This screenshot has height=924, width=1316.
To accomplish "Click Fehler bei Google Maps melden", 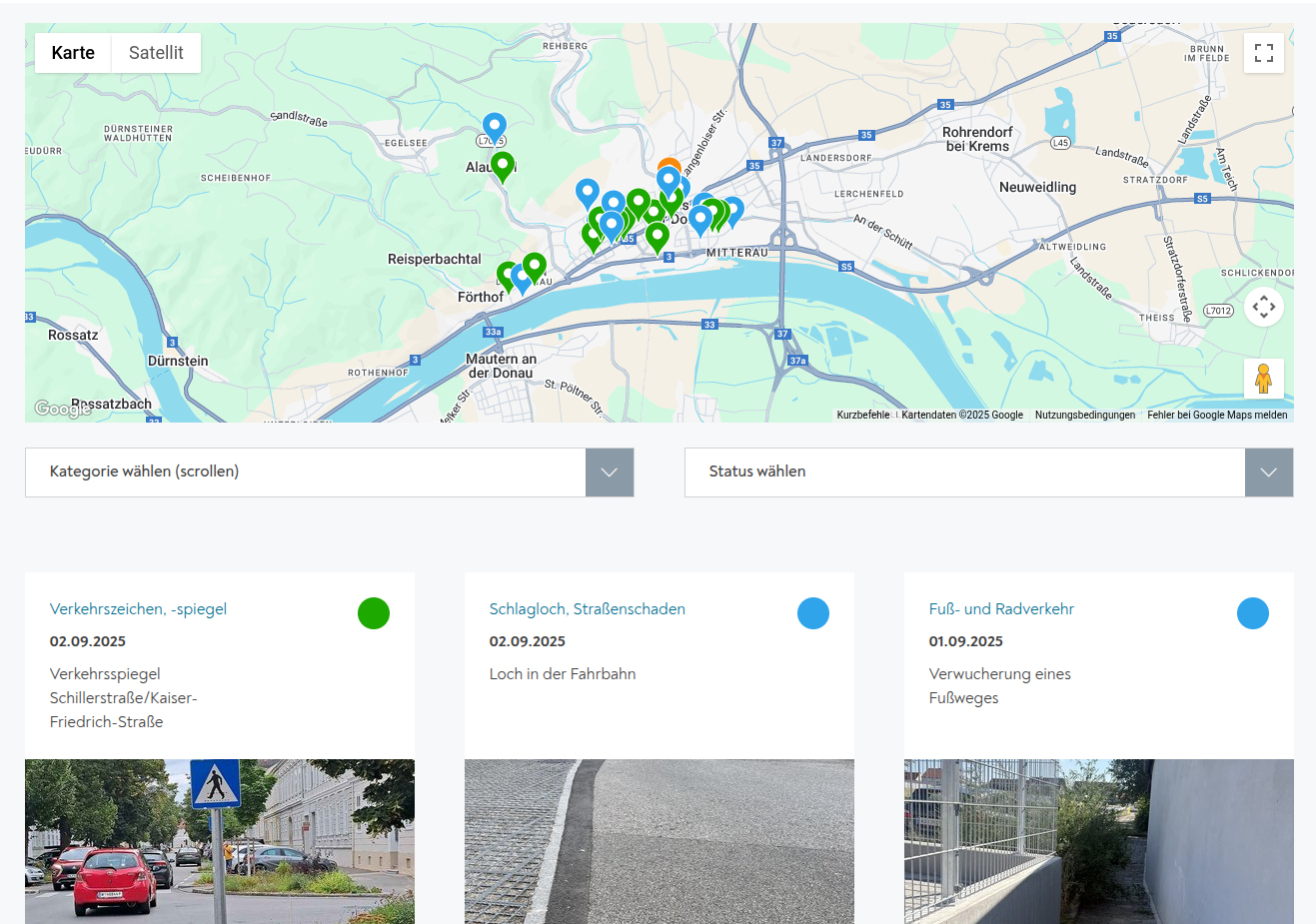I will click(1217, 415).
